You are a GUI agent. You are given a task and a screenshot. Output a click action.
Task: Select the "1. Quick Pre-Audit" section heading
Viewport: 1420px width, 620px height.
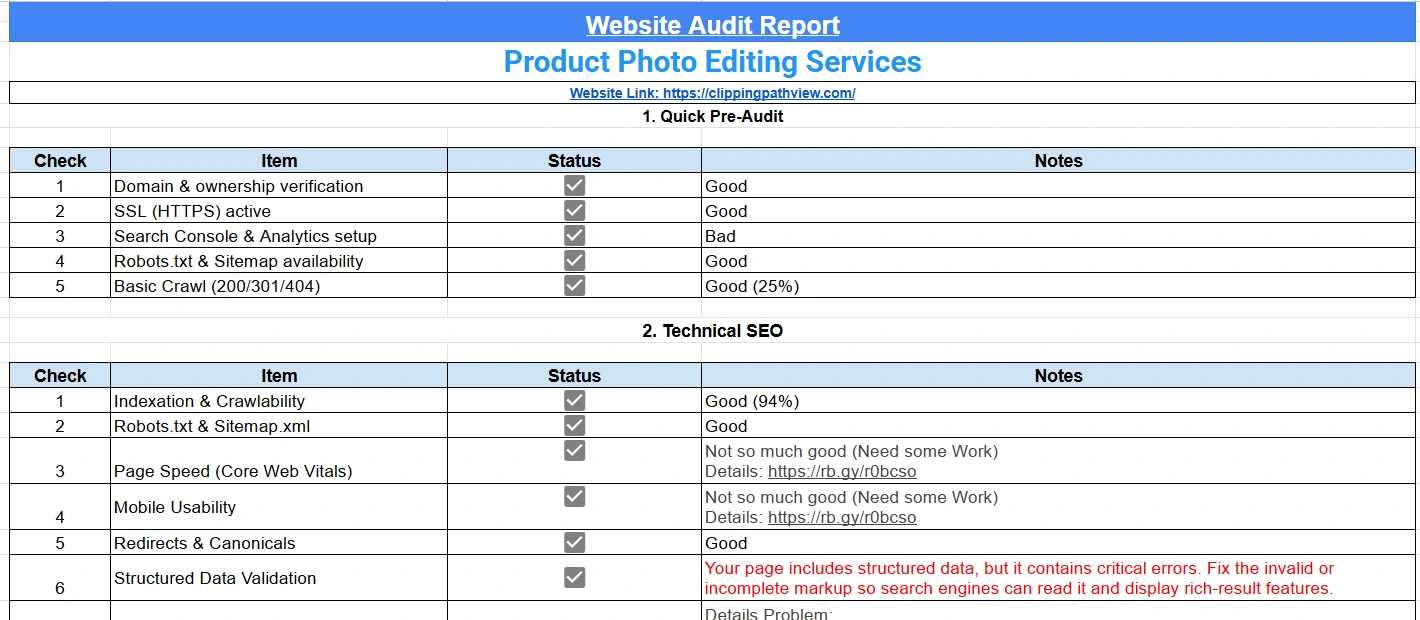click(712, 116)
